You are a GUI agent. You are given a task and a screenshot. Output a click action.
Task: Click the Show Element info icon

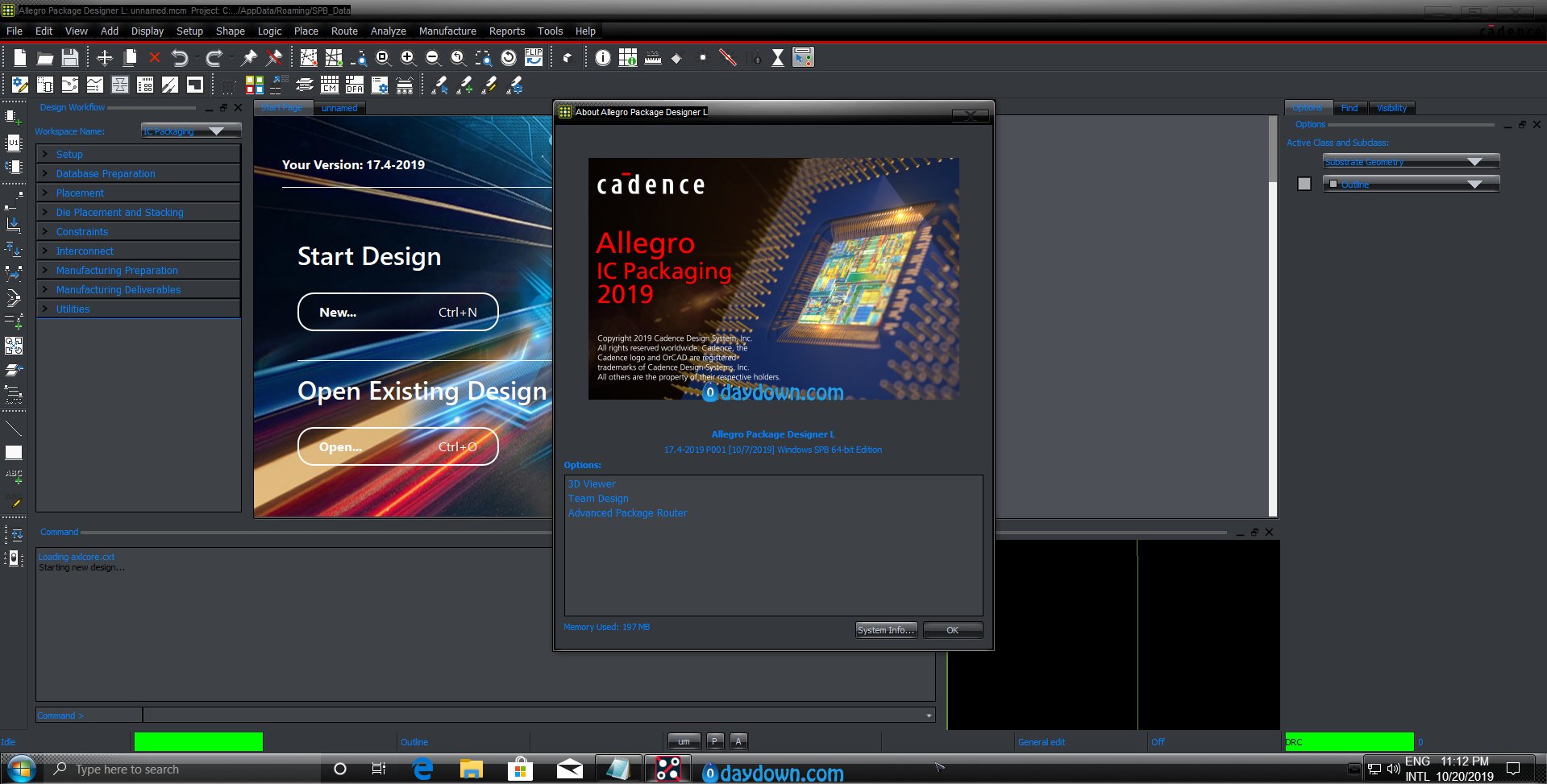click(x=603, y=57)
